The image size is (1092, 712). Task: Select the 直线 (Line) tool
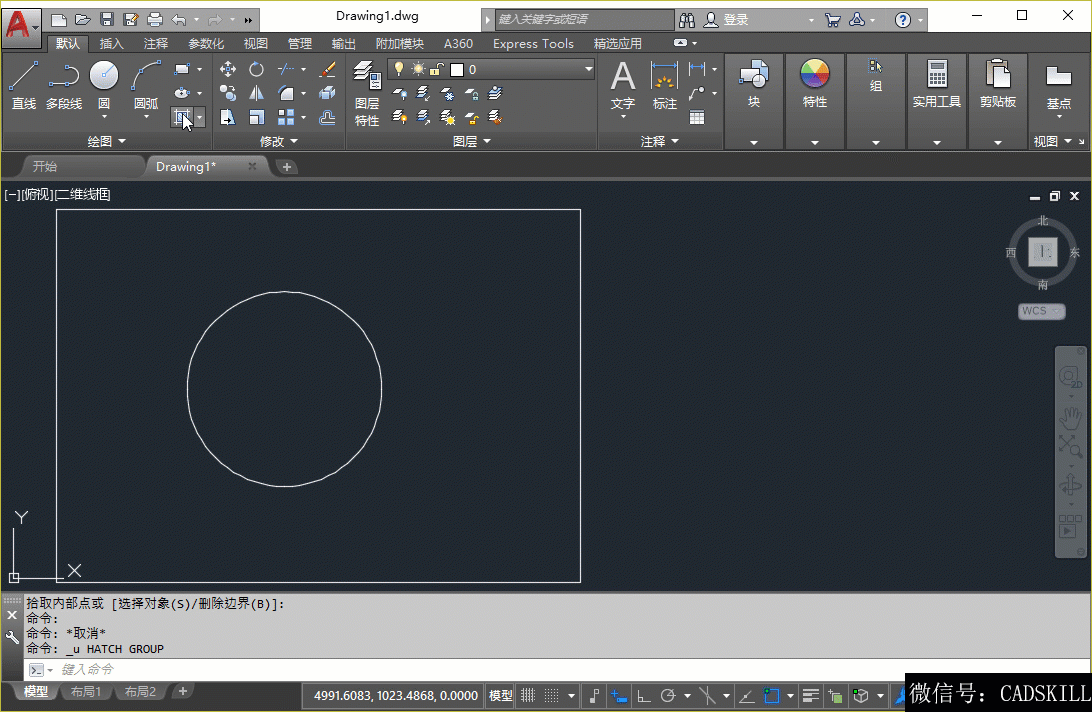coord(23,84)
